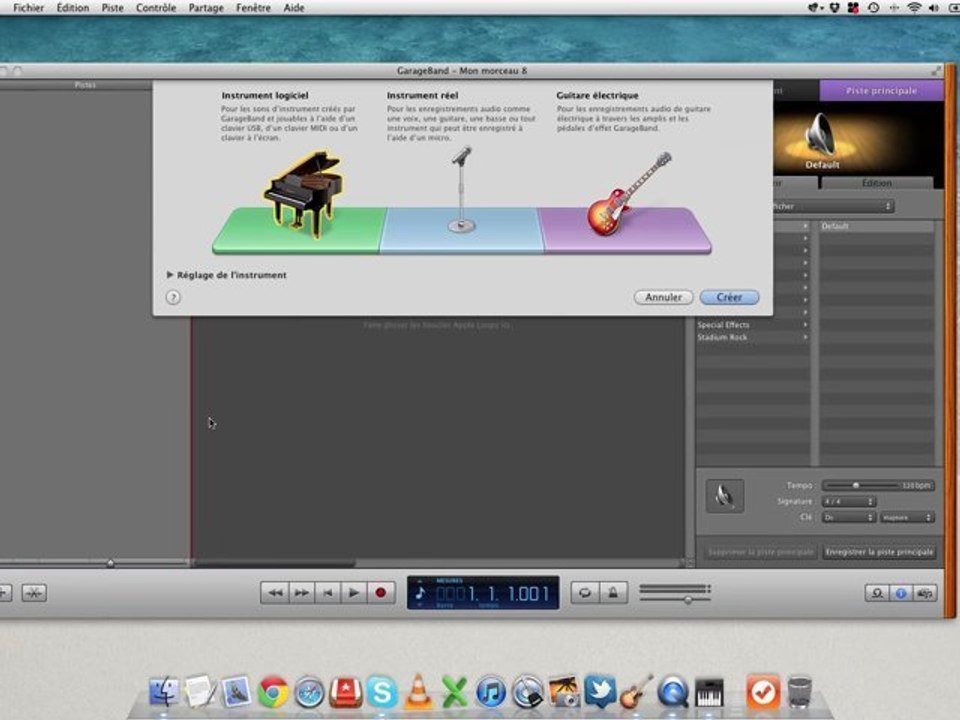Click the fast forward transport button

pos(301,593)
